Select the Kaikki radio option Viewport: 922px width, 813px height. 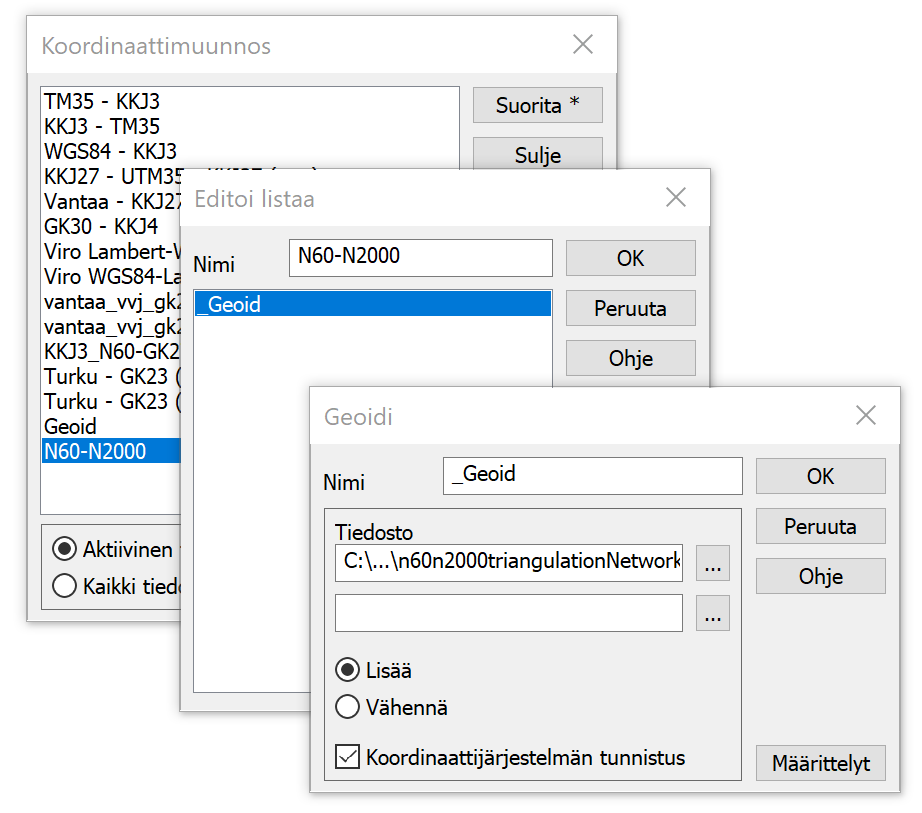coord(65,586)
